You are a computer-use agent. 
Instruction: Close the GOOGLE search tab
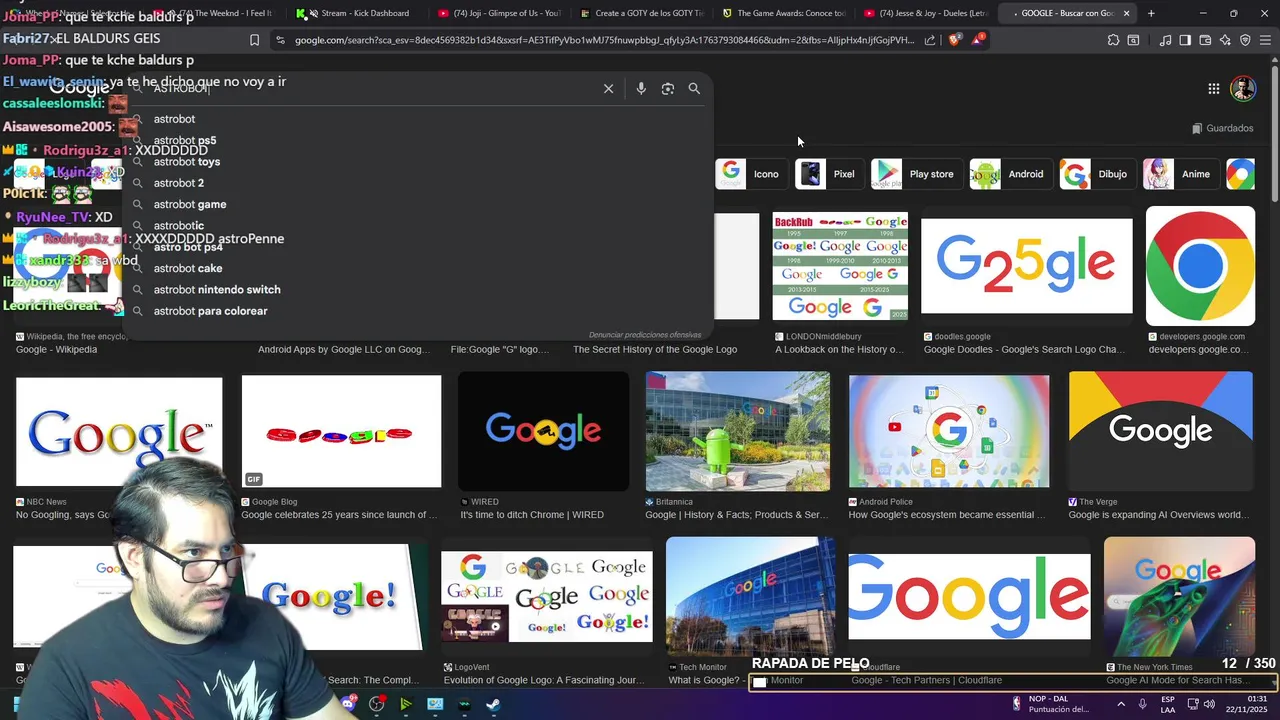click(x=1127, y=13)
